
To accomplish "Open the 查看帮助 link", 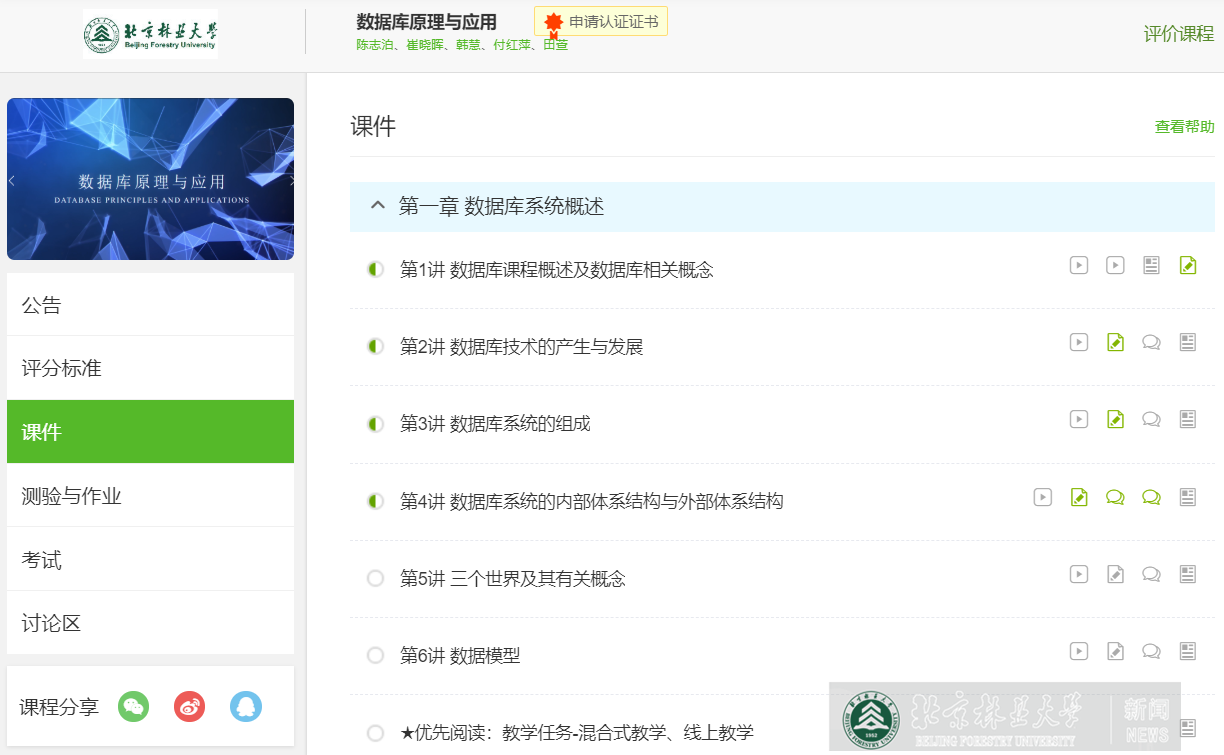I will [x=1184, y=127].
